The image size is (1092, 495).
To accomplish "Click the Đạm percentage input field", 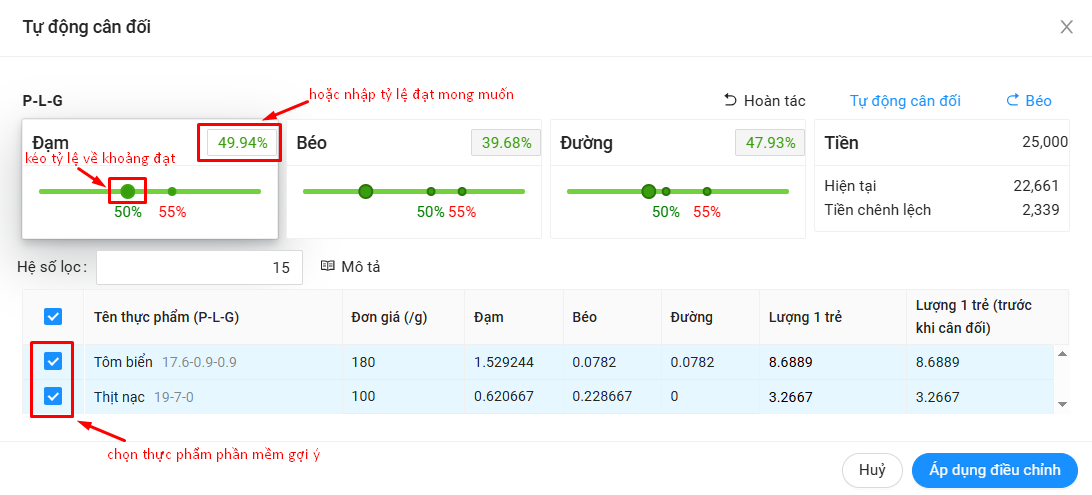I will (243, 143).
